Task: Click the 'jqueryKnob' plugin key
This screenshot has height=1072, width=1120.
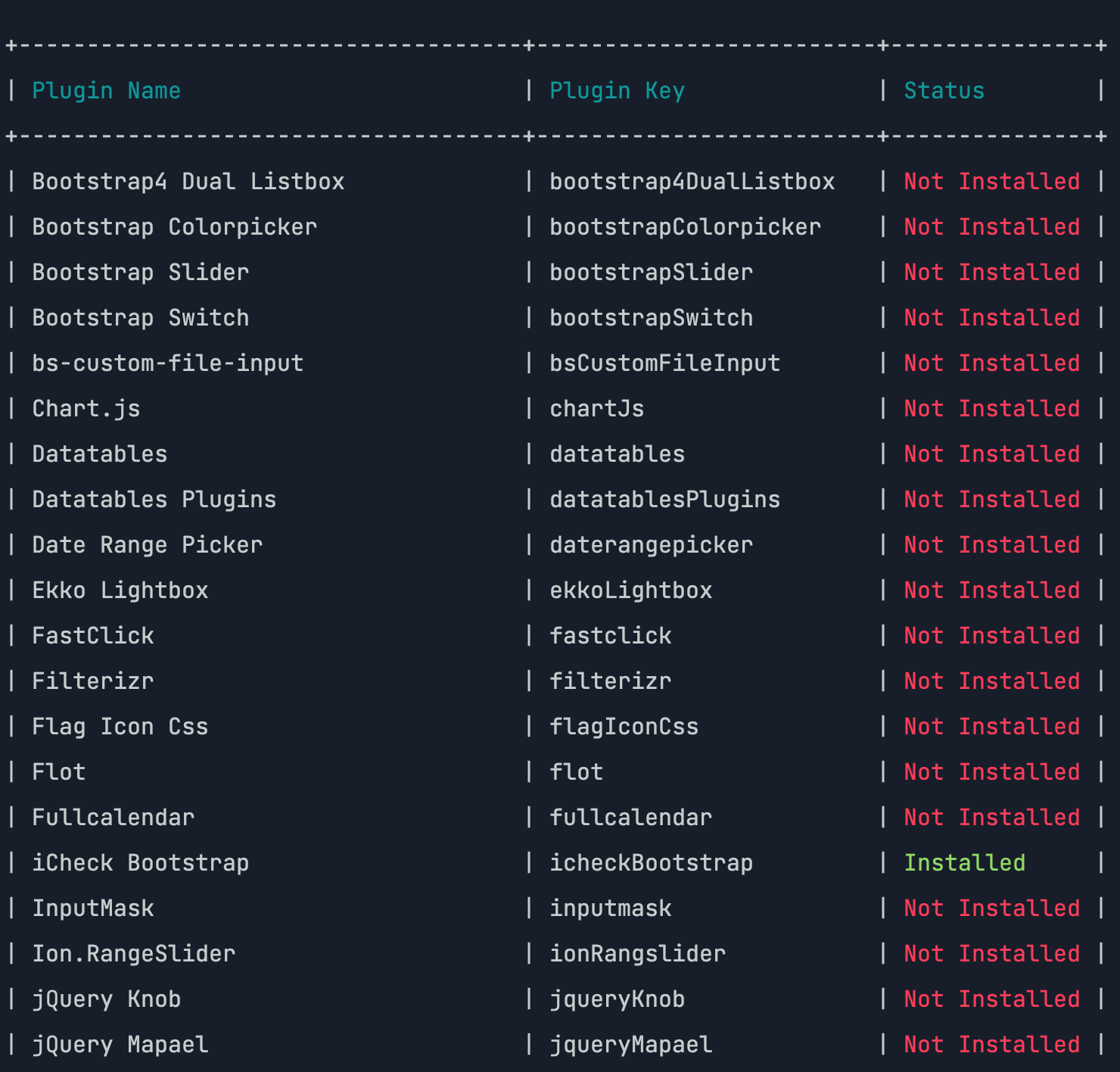Action: pyautogui.click(x=618, y=999)
